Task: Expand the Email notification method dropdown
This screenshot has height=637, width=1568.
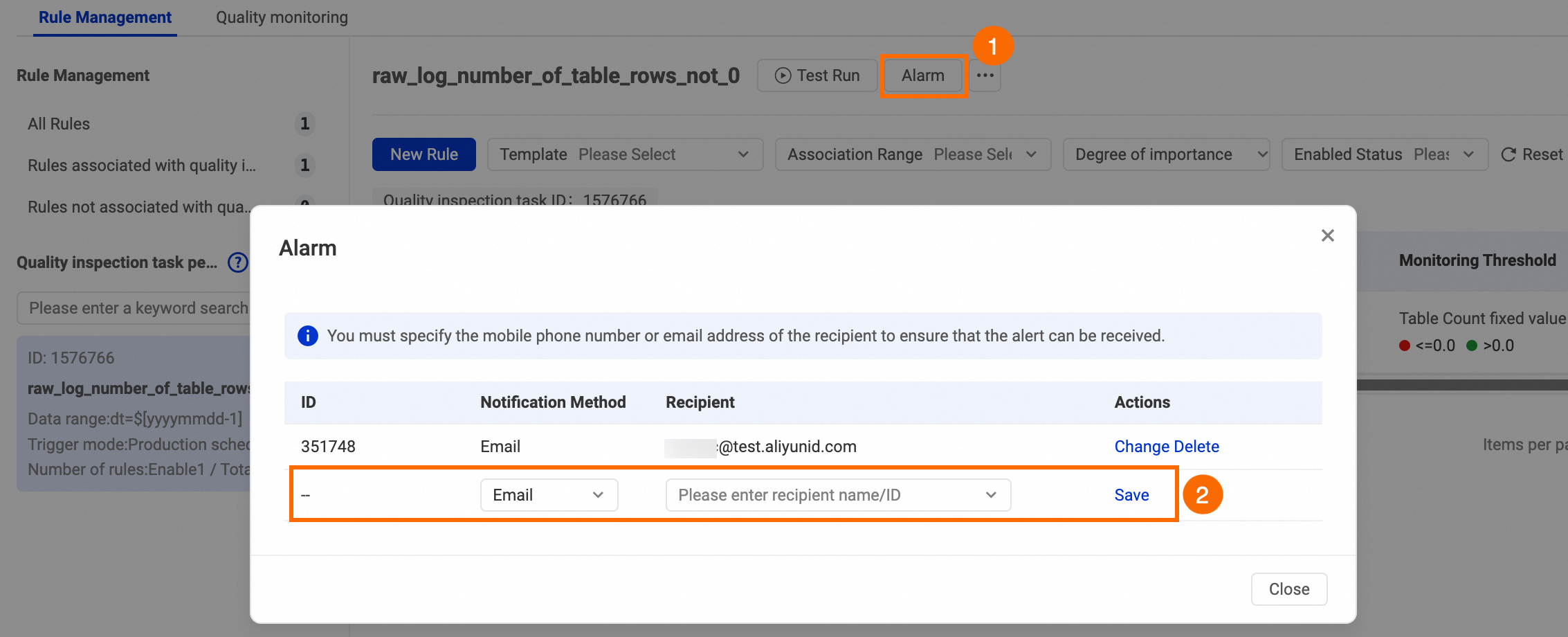Action: pos(549,495)
